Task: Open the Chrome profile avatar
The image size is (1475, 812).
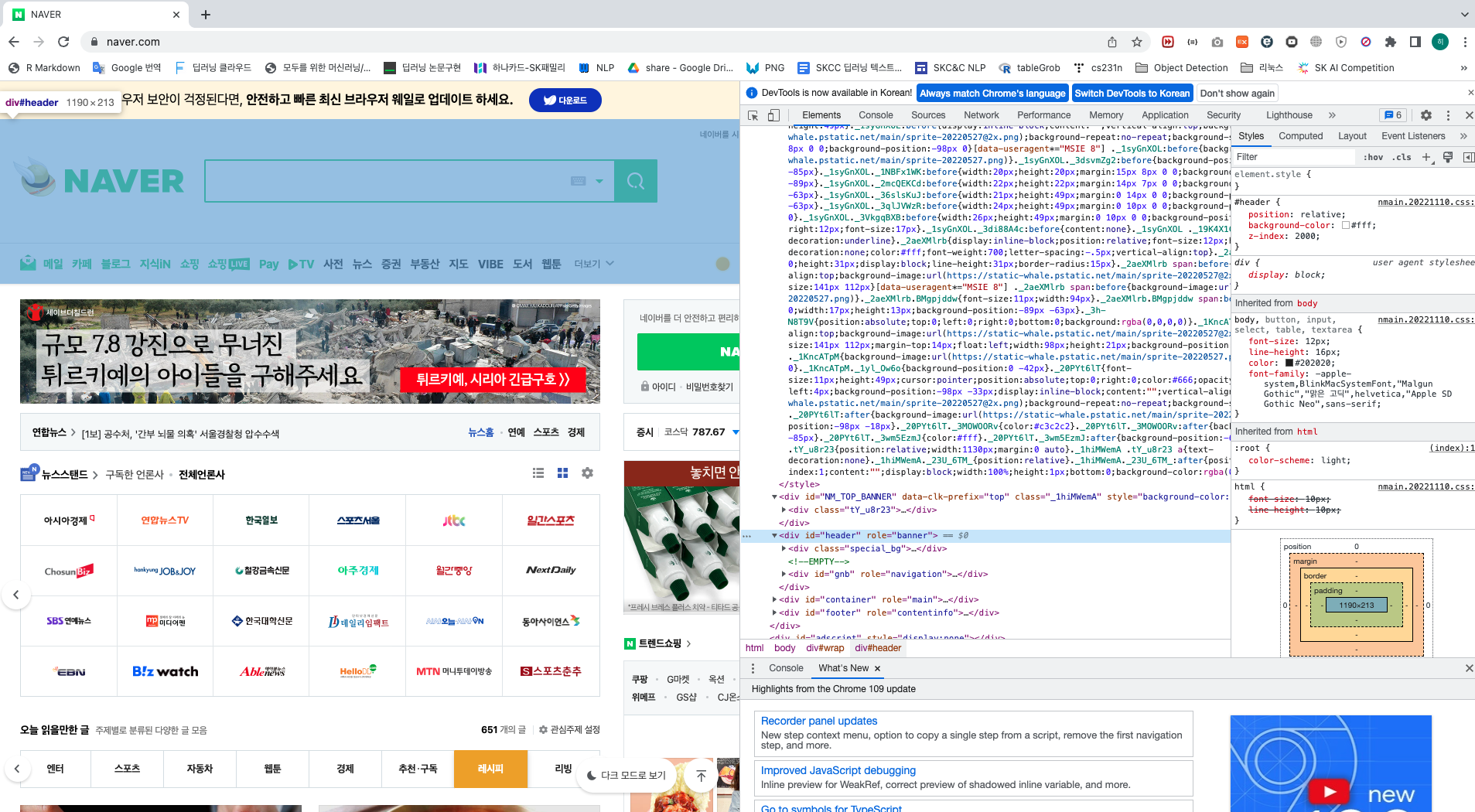Action: [x=1439, y=42]
